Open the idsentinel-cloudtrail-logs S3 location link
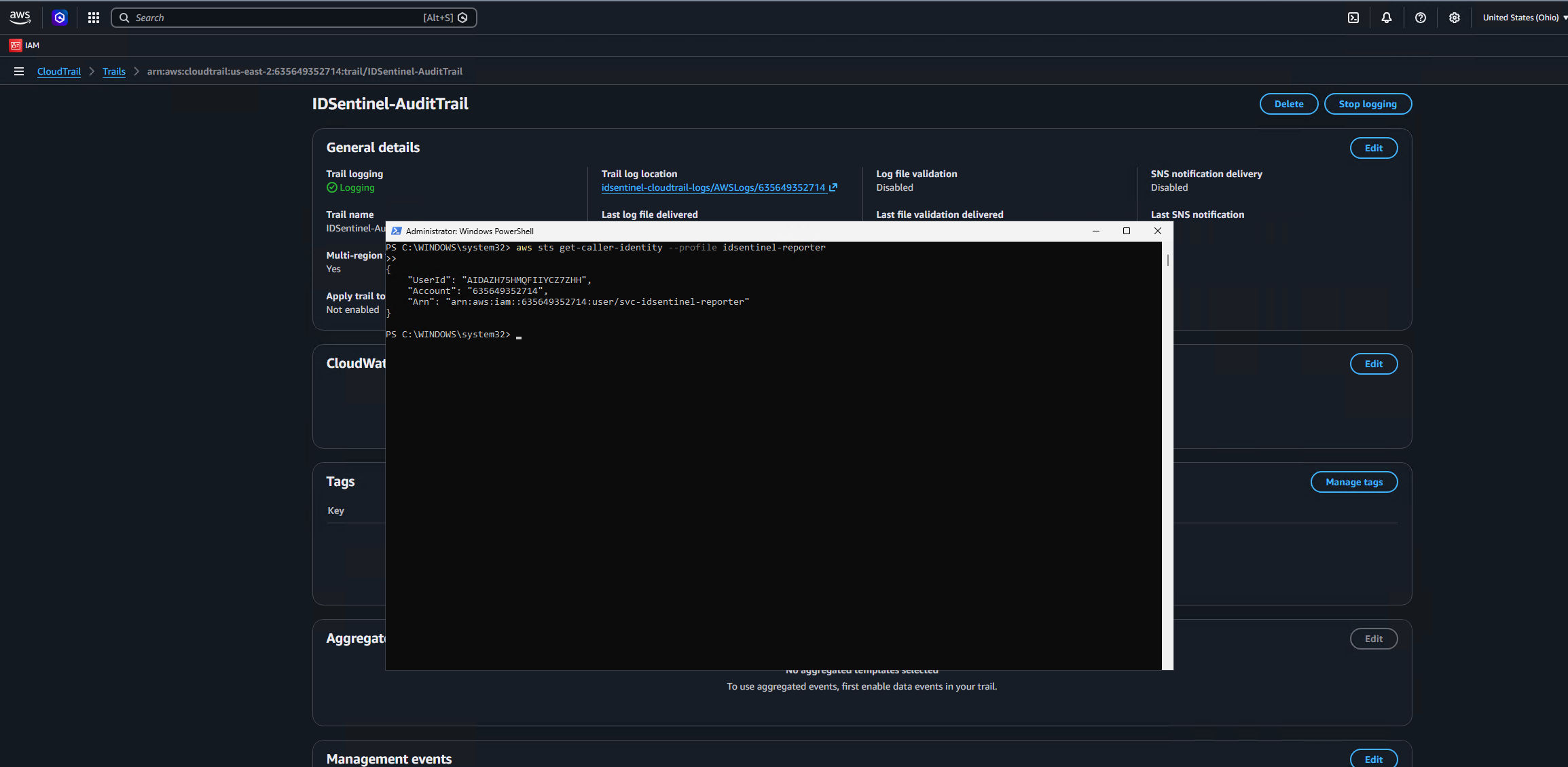1568x767 pixels. click(713, 187)
